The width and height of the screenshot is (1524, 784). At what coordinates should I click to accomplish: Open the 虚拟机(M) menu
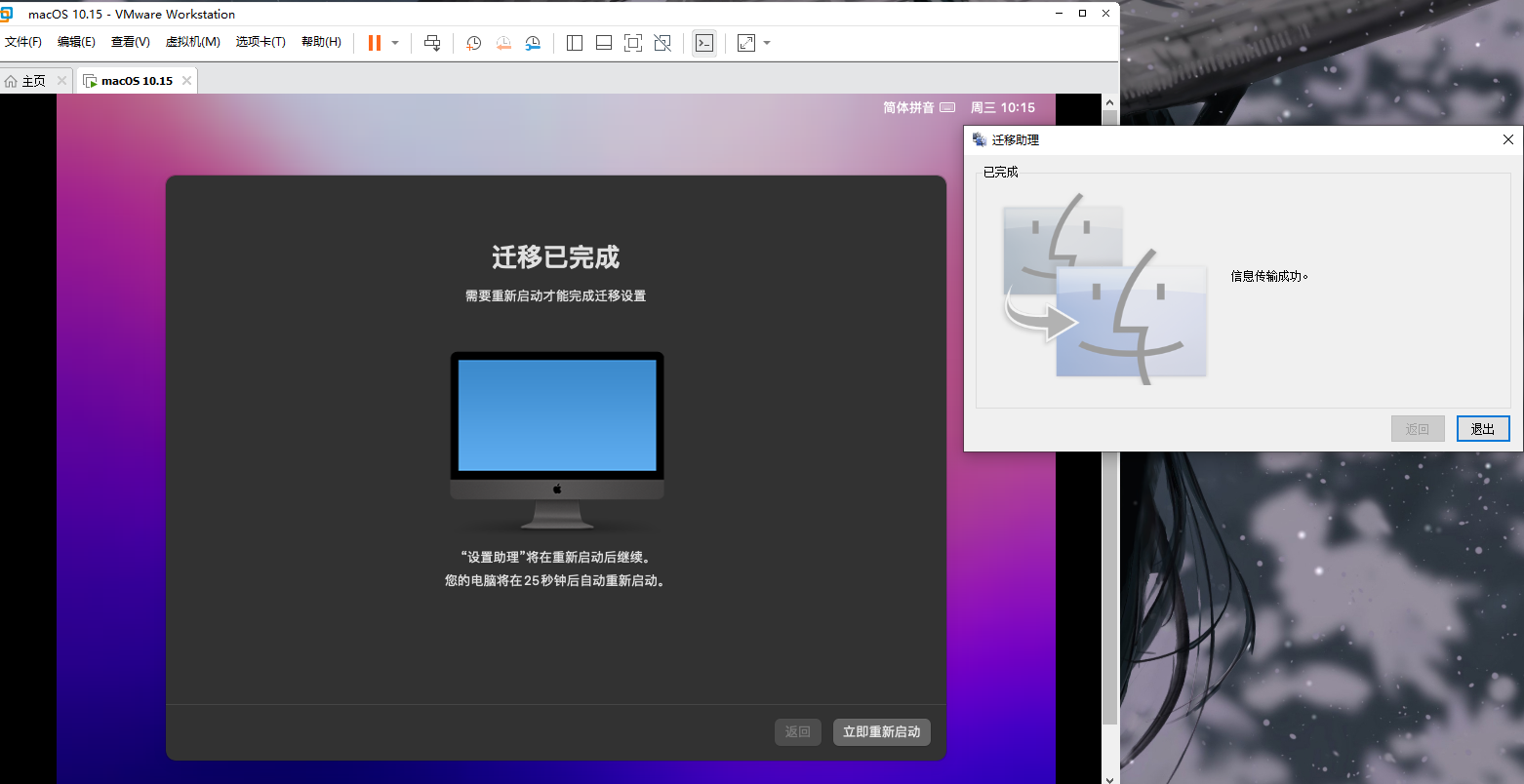pos(192,42)
